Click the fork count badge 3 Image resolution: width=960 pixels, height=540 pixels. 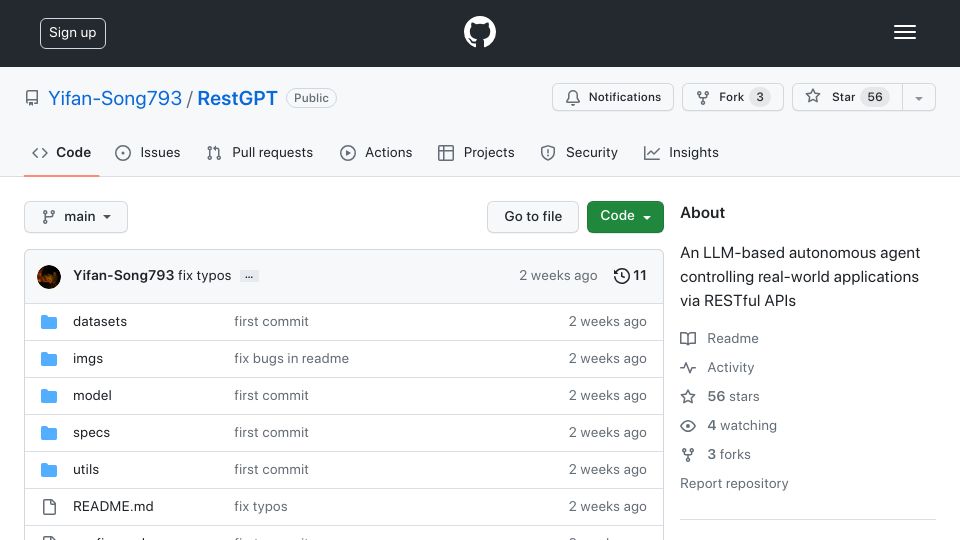point(760,97)
